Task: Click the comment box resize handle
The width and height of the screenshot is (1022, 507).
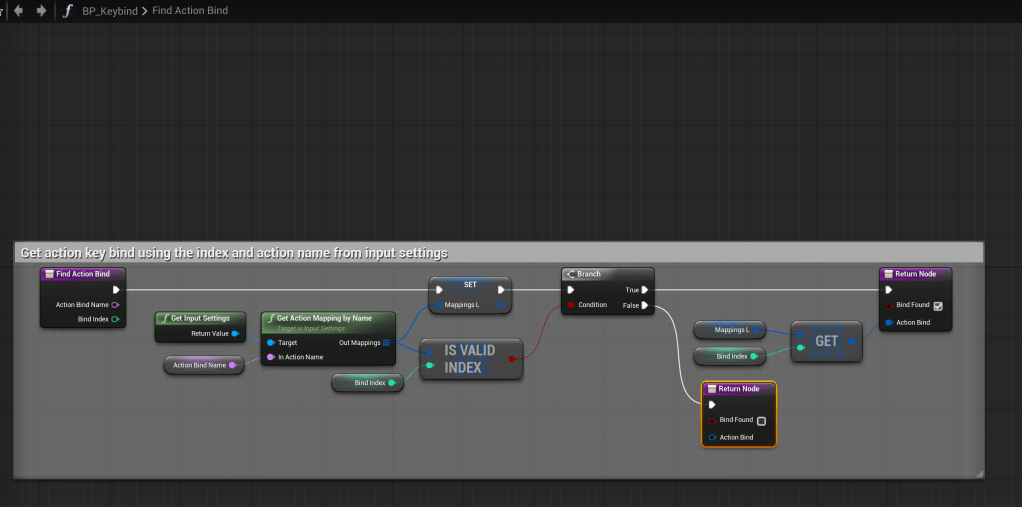Action: click(x=979, y=473)
